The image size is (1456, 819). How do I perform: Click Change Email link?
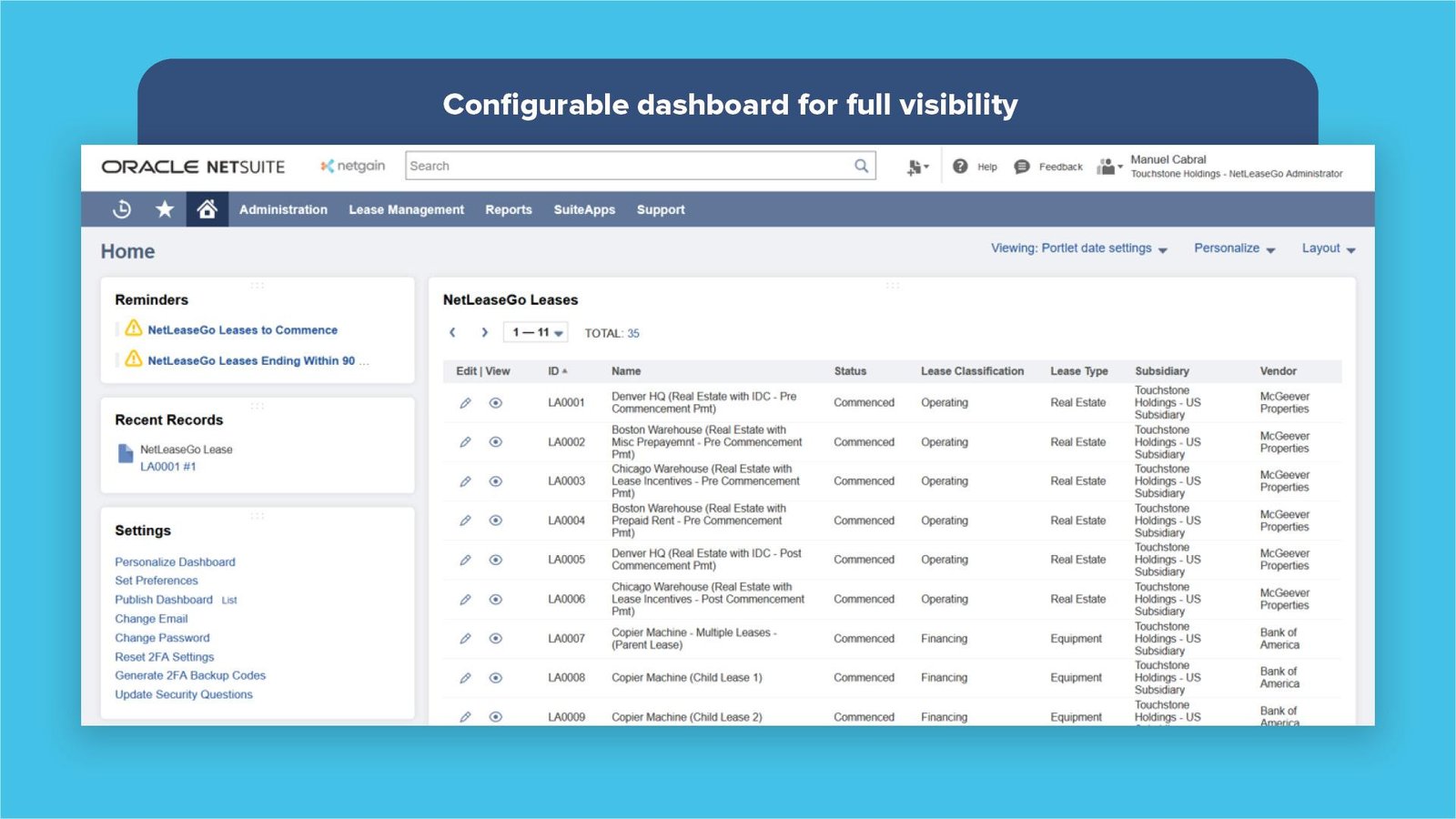click(x=151, y=619)
